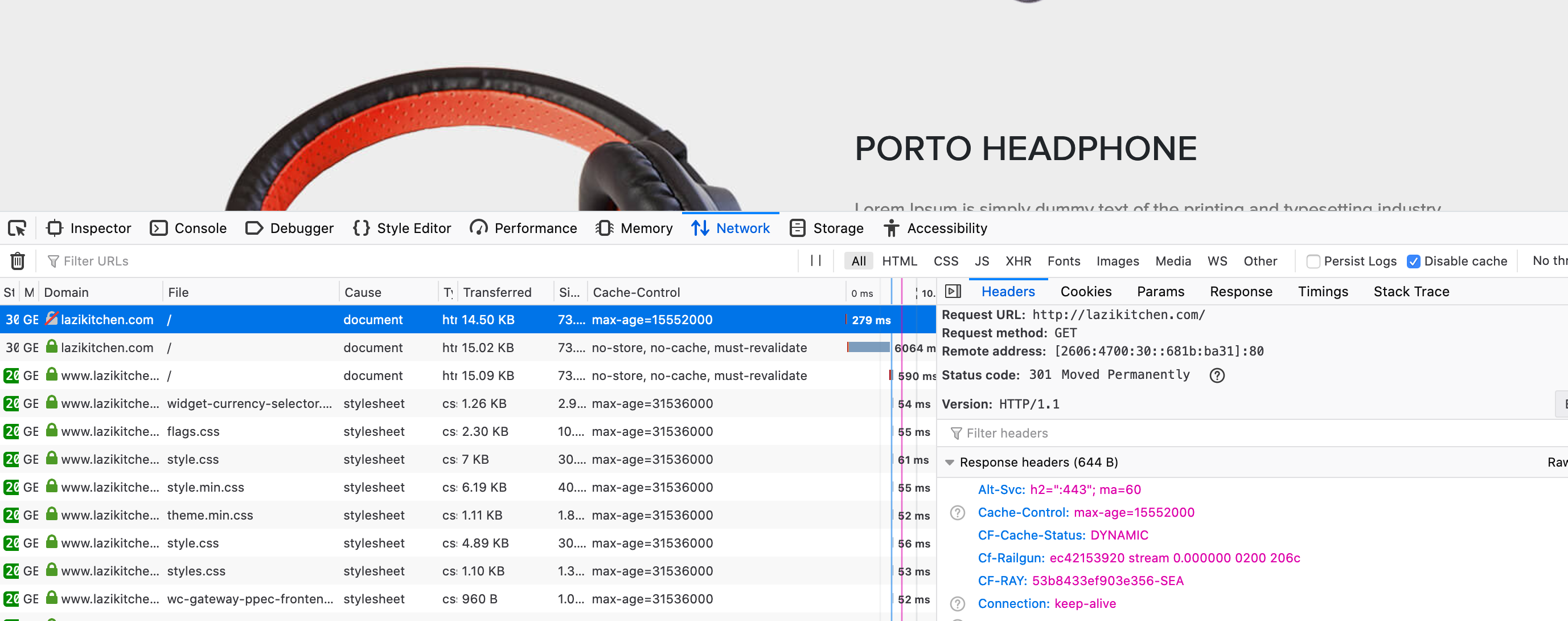
Task: Filter requests by WS
Action: [x=1217, y=261]
